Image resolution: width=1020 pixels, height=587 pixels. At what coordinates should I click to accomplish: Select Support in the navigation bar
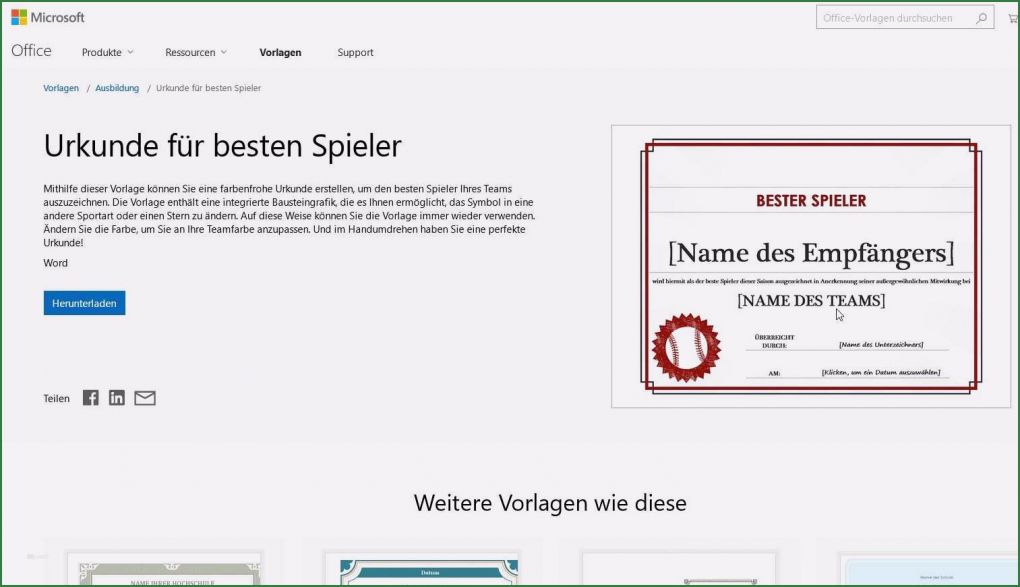[355, 52]
